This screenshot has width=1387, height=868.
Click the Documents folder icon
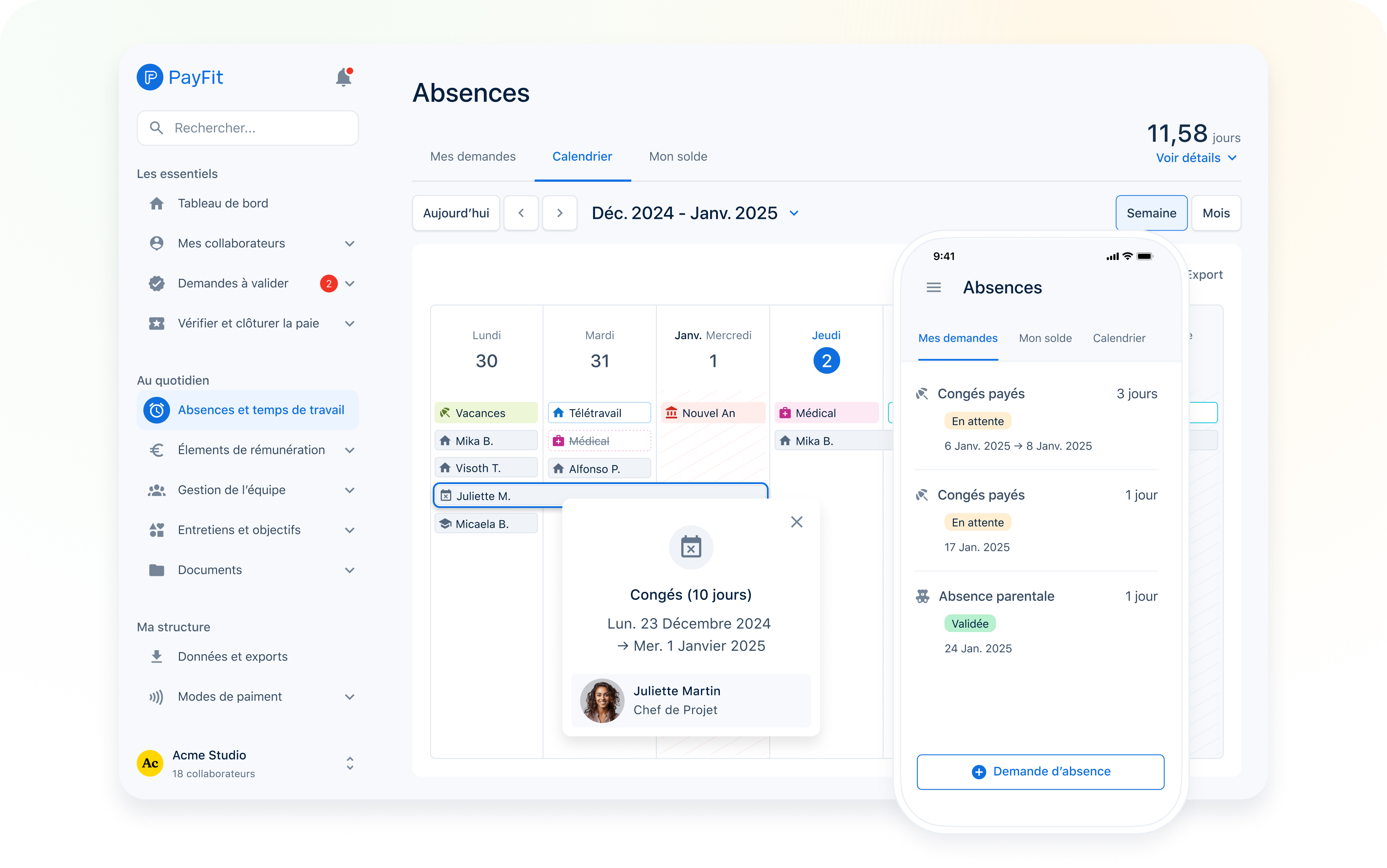157,570
